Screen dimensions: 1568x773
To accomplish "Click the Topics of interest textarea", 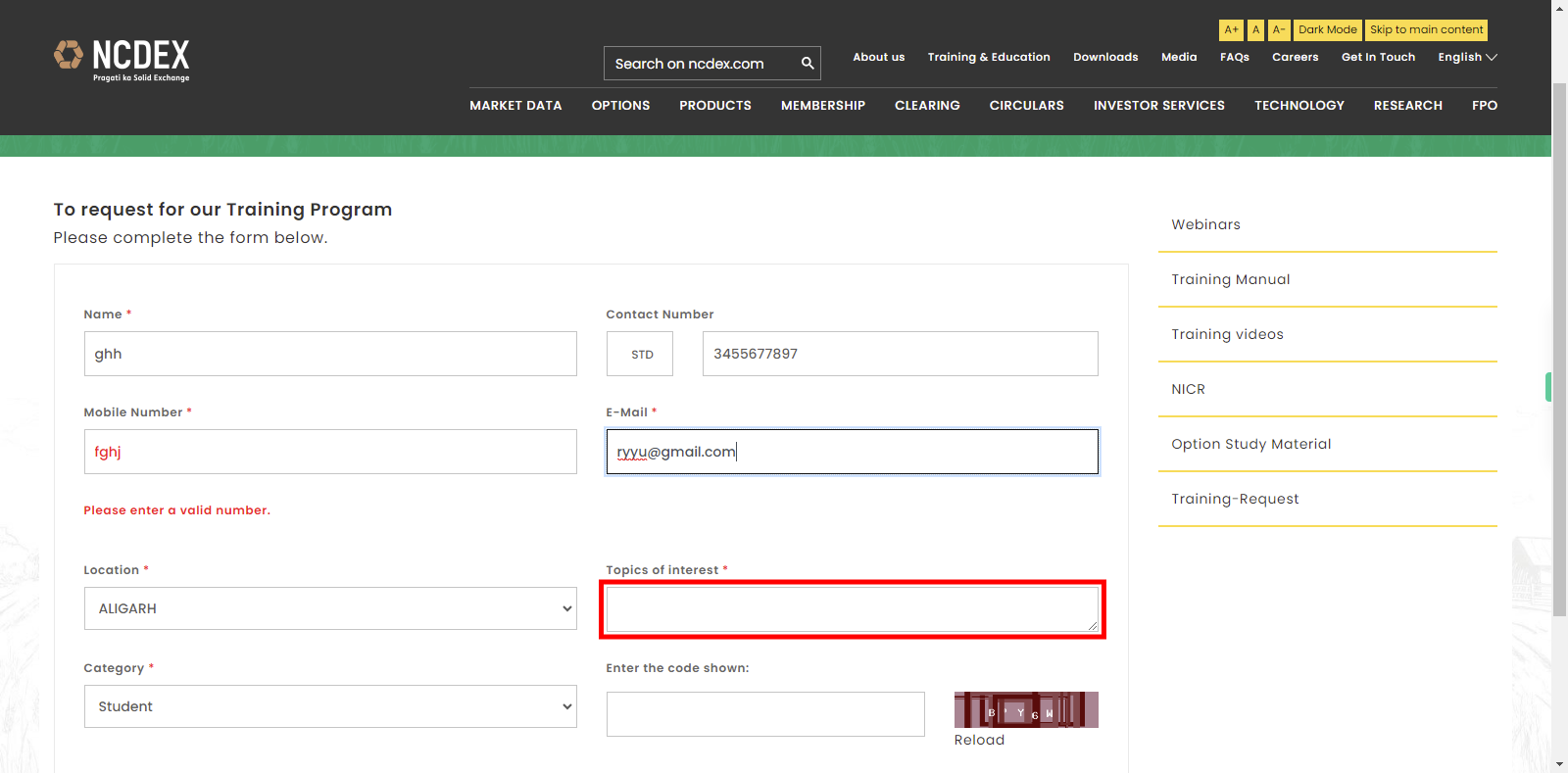I will (x=853, y=609).
